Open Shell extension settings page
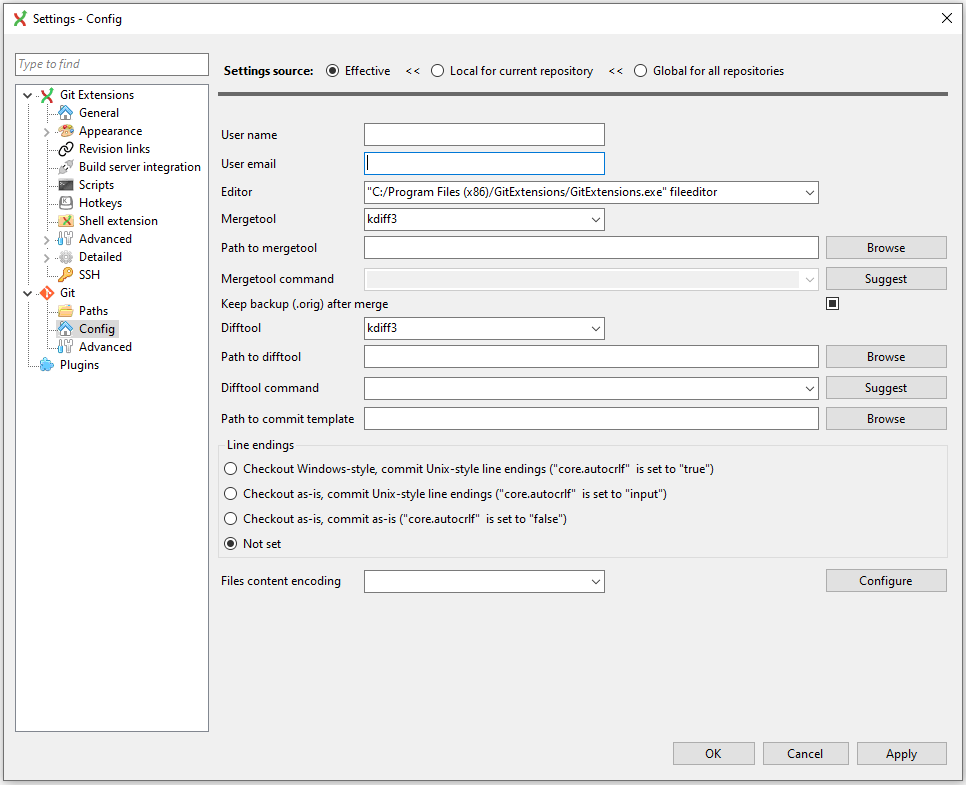Screen dimensions: 966x785 pos(118,221)
